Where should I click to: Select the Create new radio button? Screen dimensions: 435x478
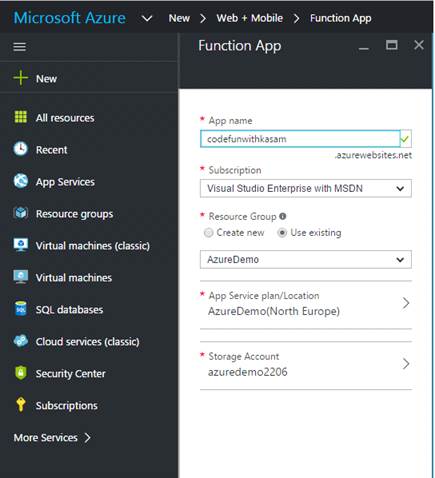tap(208, 233)
